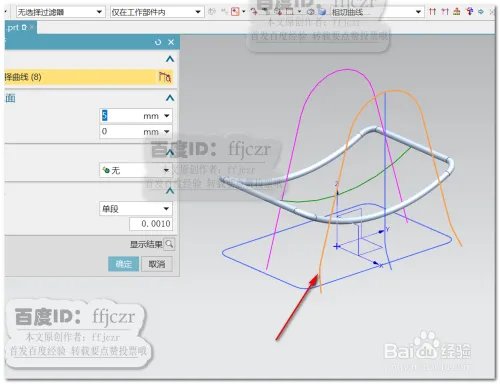This screenshot has width=500, height=384.
Task: Collapse the section containing the 单段 dropdown
Action: (x=170, y=191)
